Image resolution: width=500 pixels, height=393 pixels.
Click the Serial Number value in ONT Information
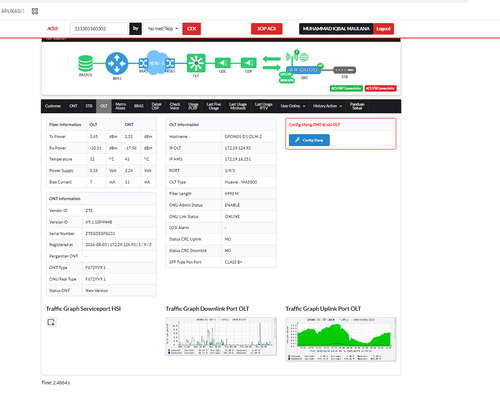click(x=100, y=233)
